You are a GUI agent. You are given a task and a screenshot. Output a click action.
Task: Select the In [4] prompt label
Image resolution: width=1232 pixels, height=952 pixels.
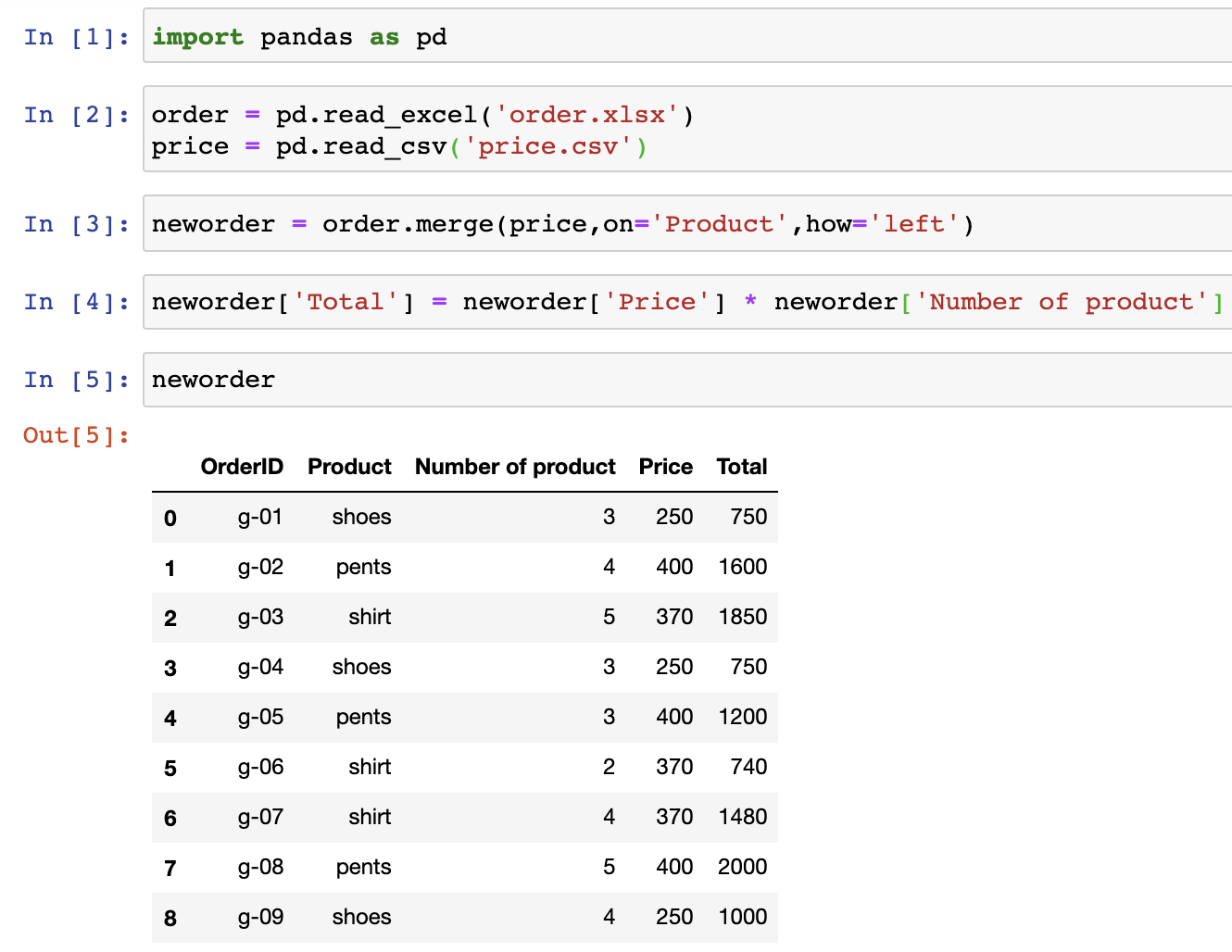point(77,302)
